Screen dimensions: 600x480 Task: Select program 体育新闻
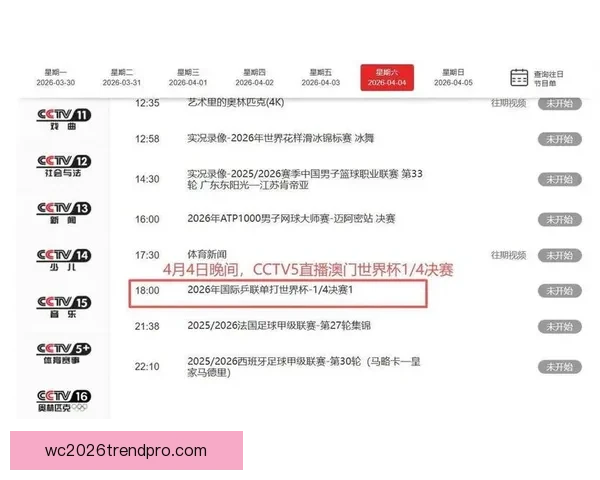[207, 255]
